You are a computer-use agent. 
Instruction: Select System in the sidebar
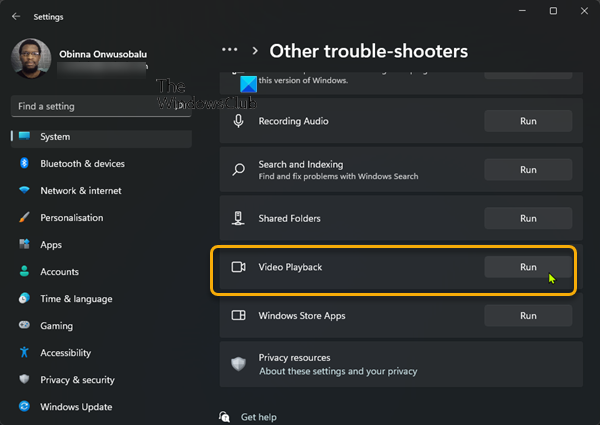pyautogui.click(x=55, y=137)
